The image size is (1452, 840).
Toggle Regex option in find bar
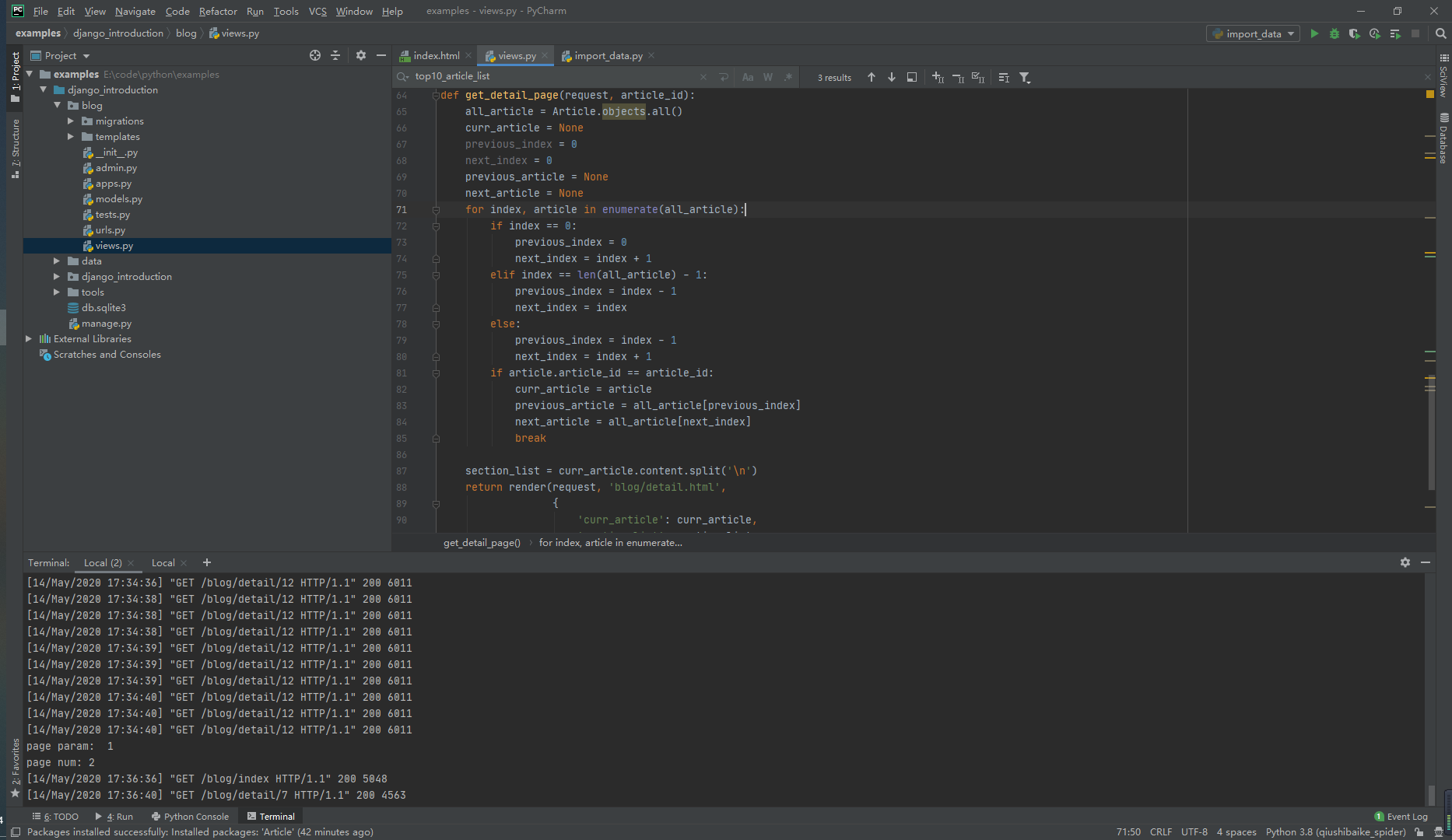pyautogui.click(x=788, y=77)
